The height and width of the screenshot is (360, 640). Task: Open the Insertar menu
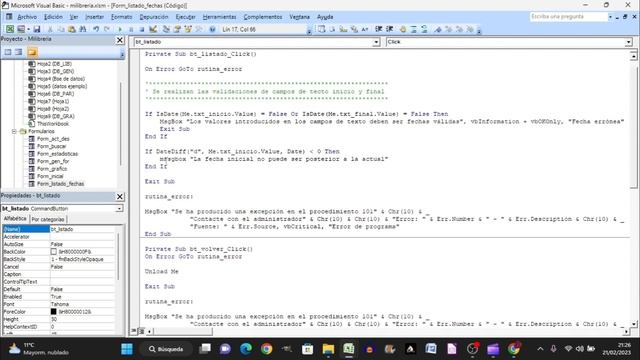click(94, 17)
